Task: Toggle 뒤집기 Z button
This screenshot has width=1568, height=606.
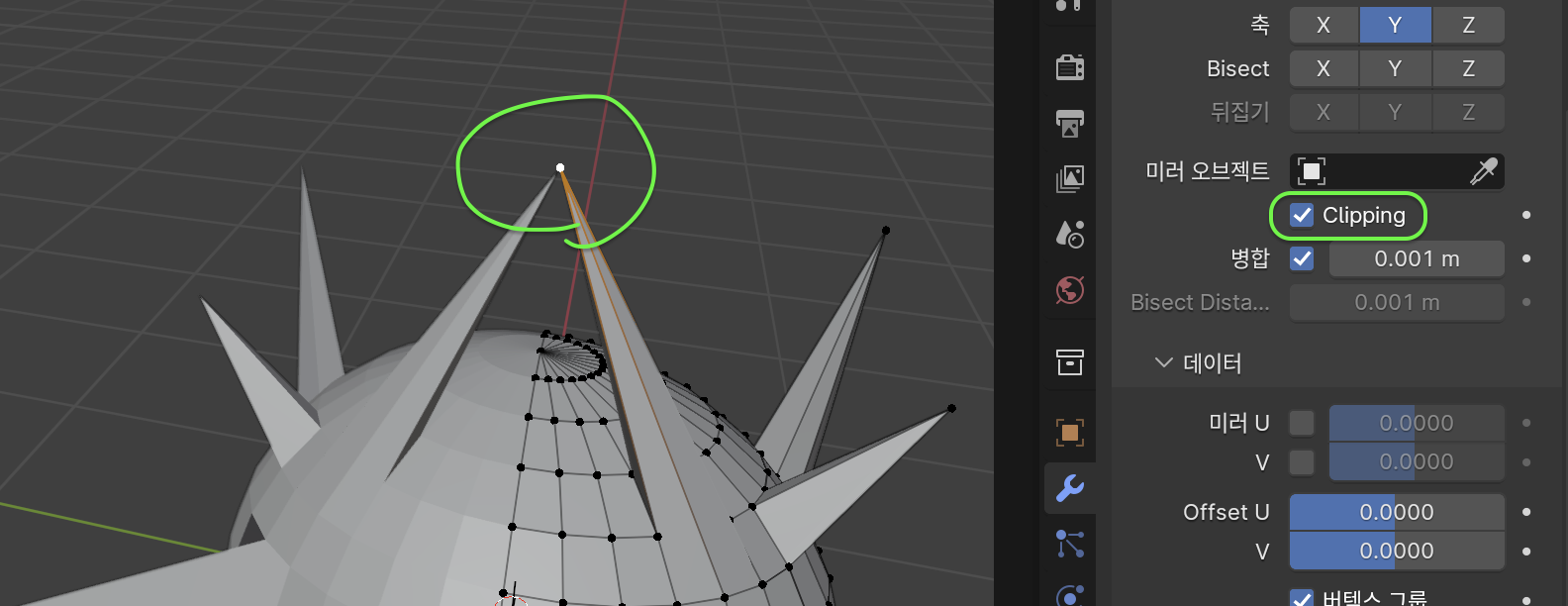Action: coord(1469,112)
